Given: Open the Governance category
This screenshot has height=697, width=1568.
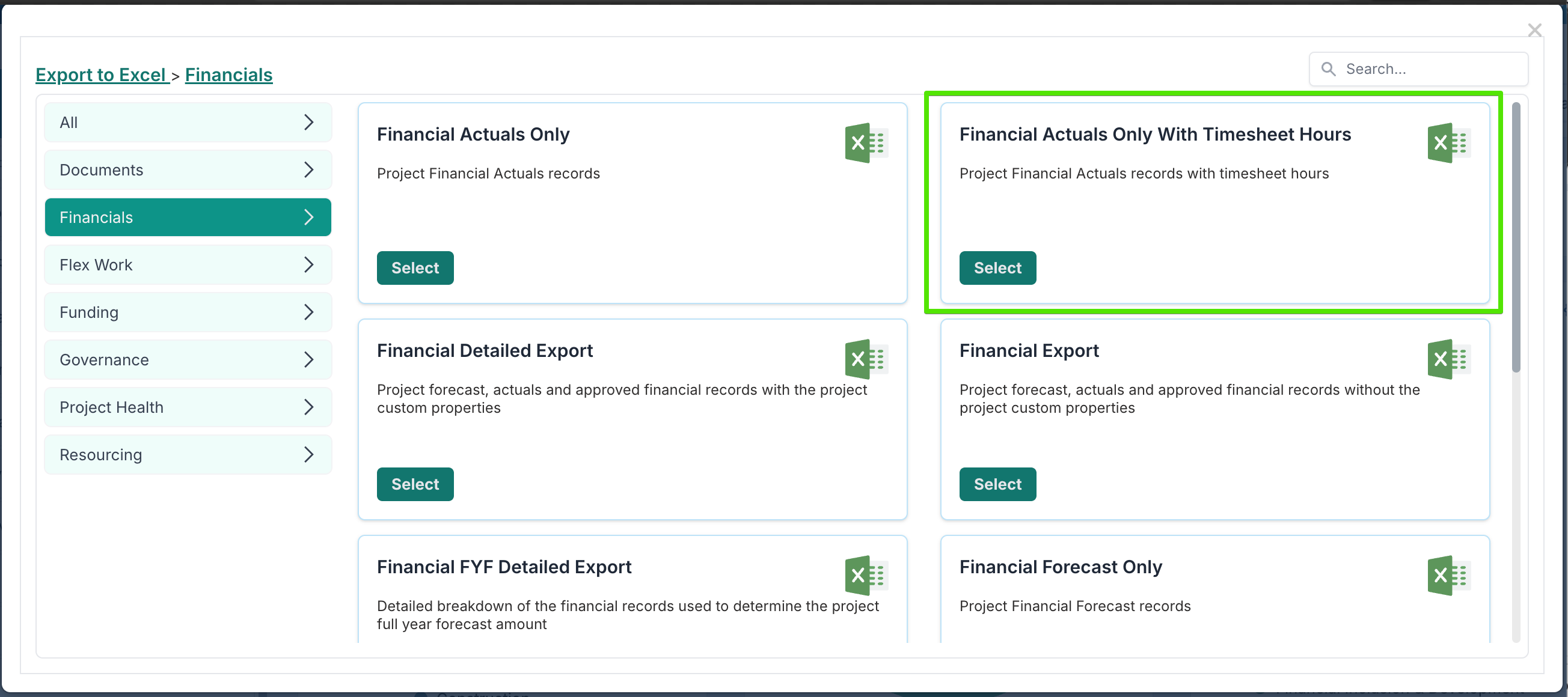Looking at the screenshot, I should coord(188,359).
